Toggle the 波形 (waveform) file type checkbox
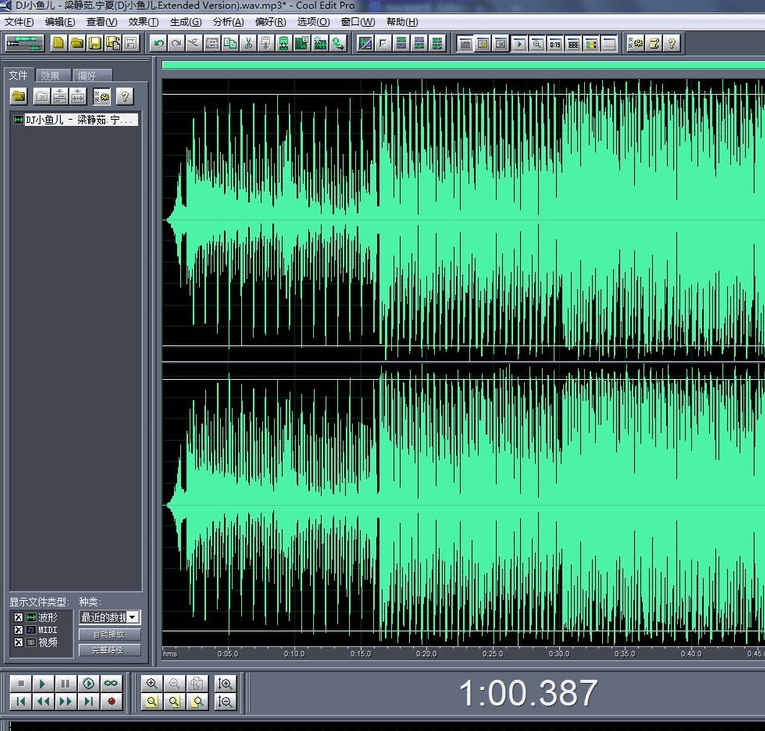The height and width of the screenshot is (731, 765). pos(18,617)
